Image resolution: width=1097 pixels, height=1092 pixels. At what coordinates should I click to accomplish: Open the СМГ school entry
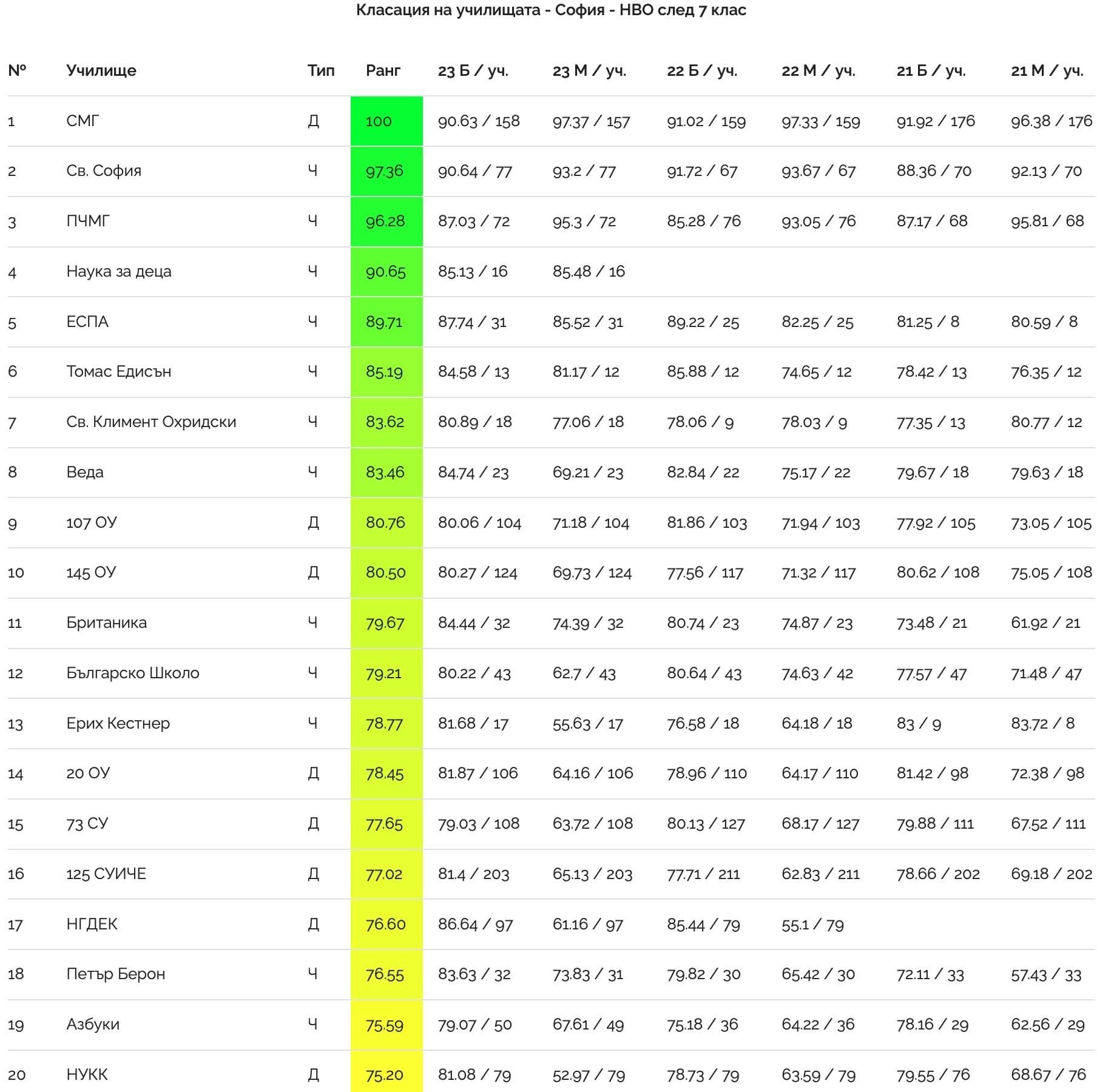point(83,121)
